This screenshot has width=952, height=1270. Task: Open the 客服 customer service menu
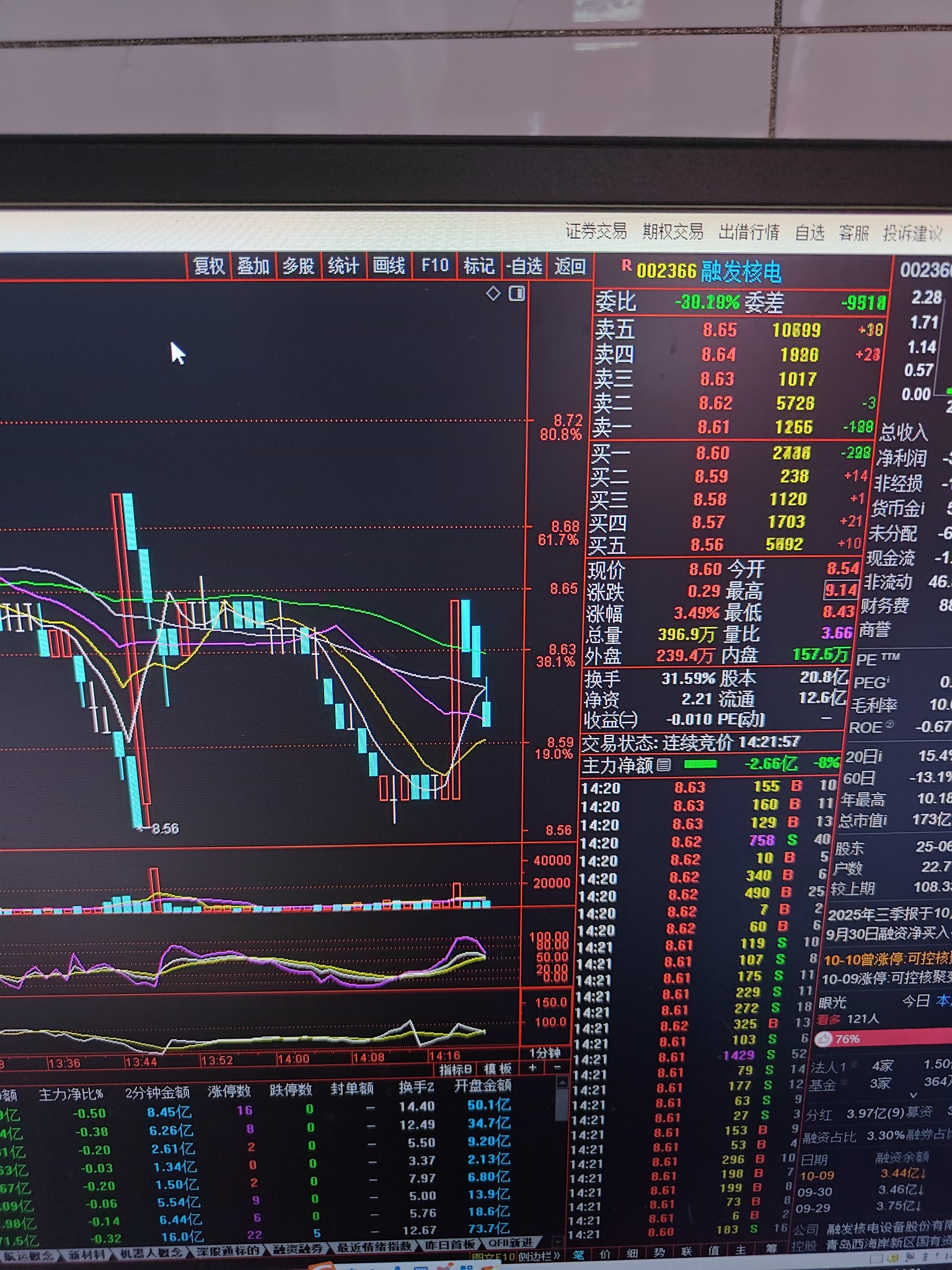click(x=854, y=234)
